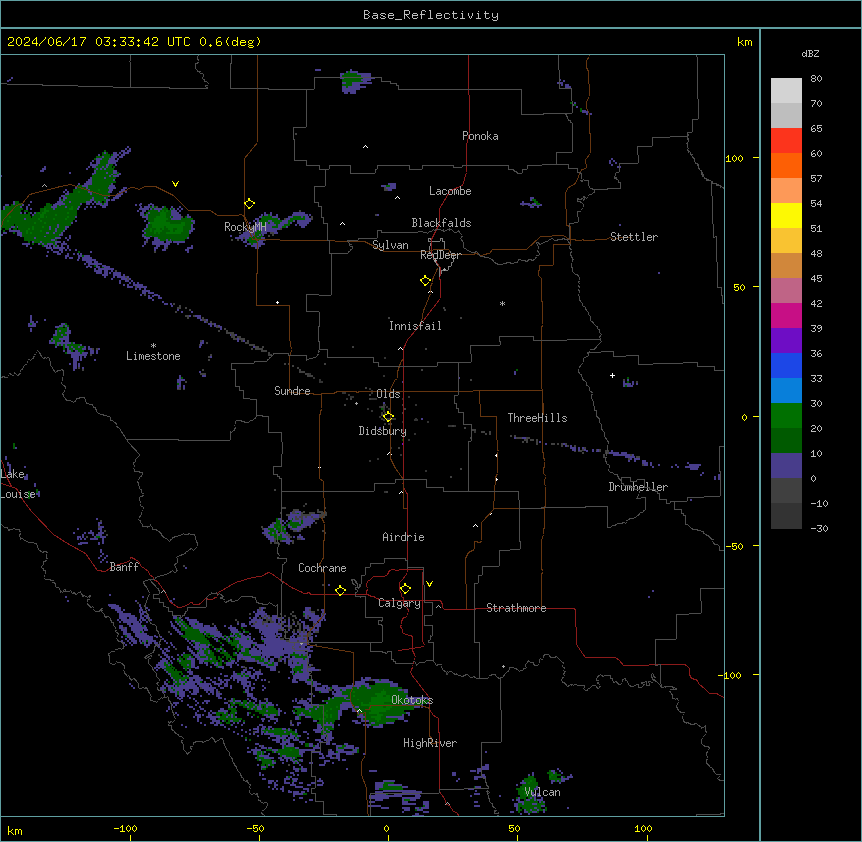Viewport: 862px width, 842px height.
Task: Click yellow diamond marker south of RedDeer
Action: [425, 281]
